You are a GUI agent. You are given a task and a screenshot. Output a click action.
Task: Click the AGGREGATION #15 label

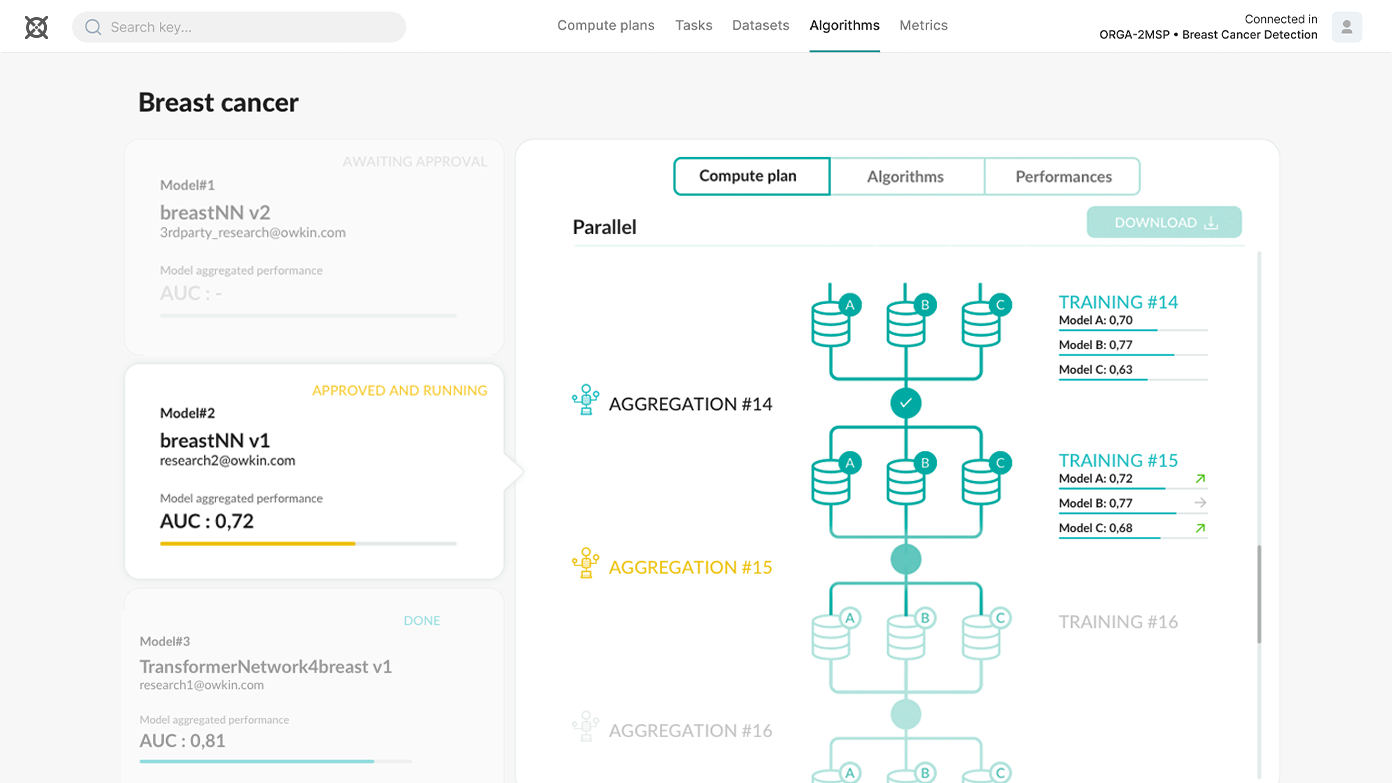[691, 567]
